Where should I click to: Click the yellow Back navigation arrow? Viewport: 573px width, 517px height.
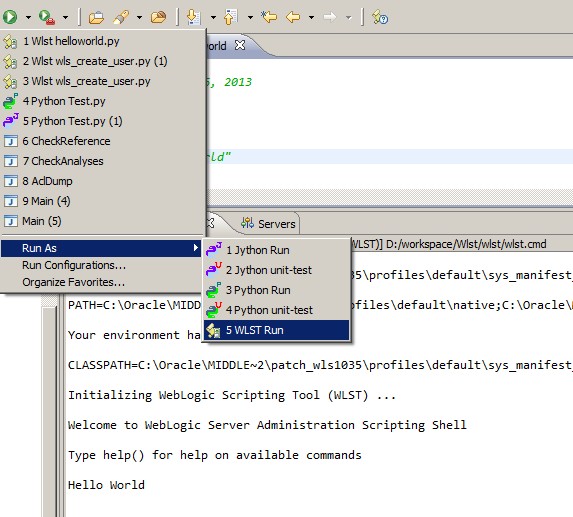click(x=293, y=17)
